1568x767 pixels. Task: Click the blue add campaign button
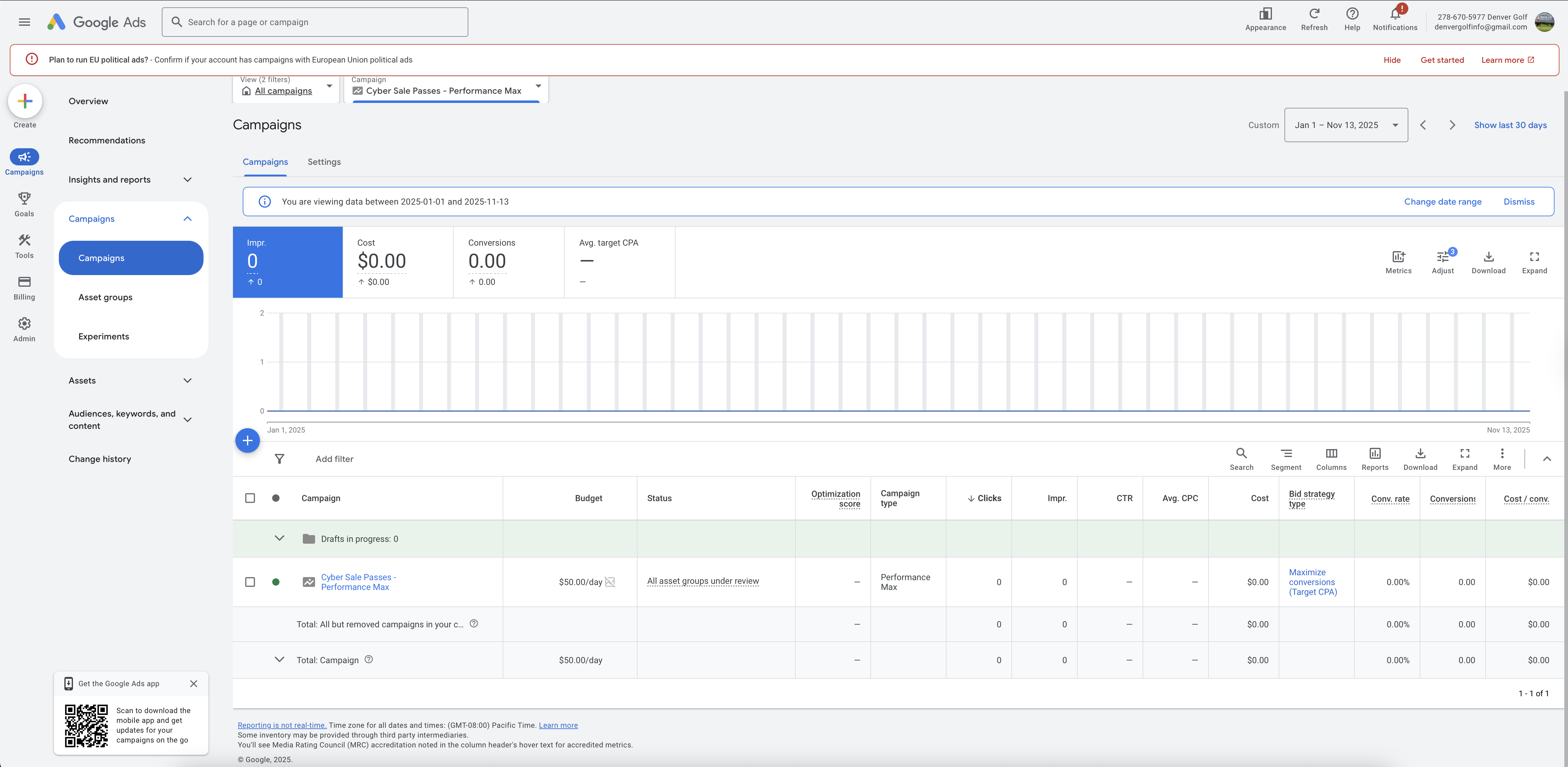(x=248, y=440)
